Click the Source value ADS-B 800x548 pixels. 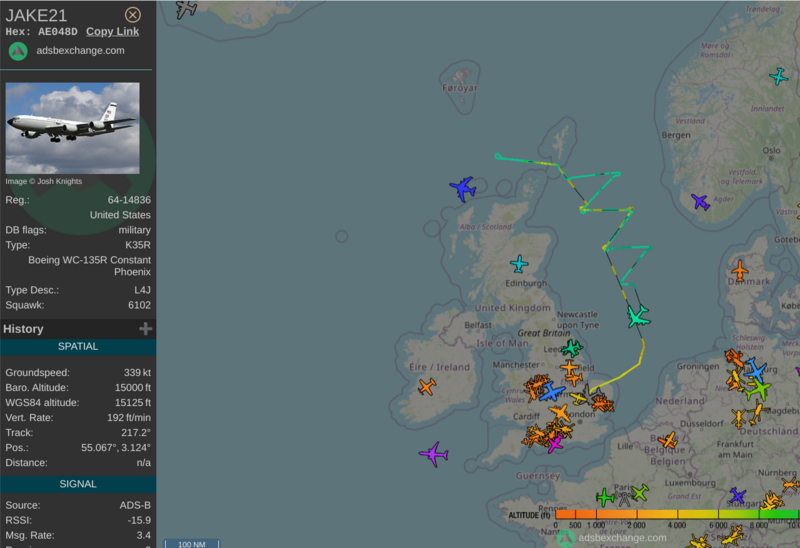[135, 505]
